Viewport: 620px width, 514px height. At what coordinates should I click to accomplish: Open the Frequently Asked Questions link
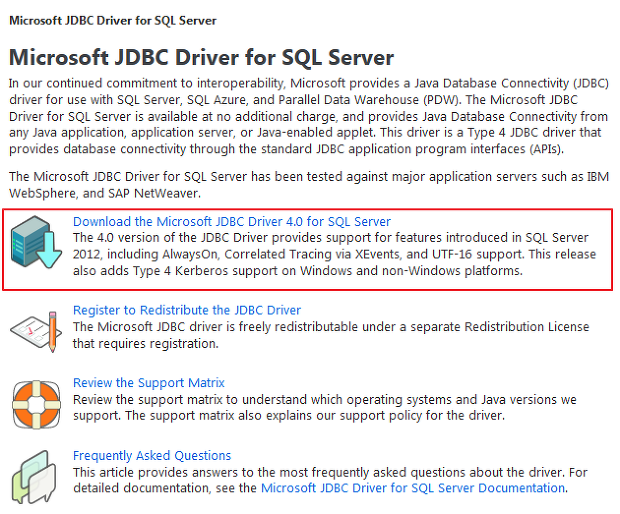click(152, 455)
